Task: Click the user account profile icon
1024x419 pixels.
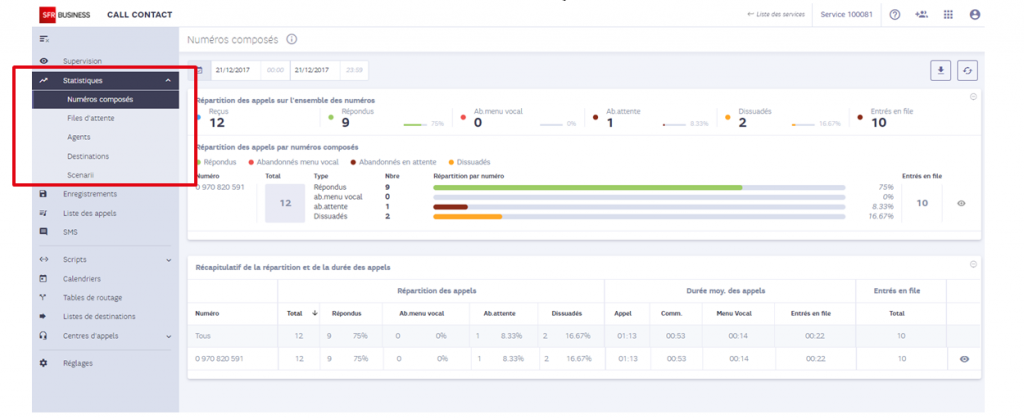Action: (975, 14)
